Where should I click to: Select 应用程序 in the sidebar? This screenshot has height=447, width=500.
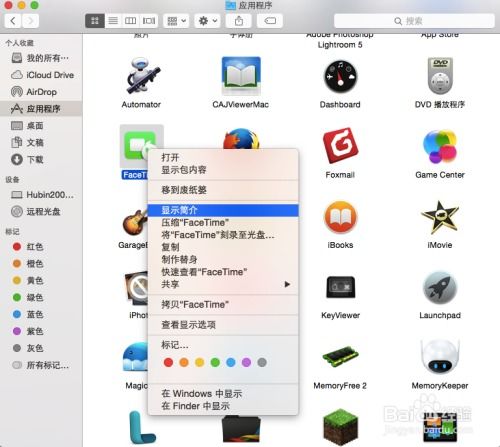coord(41,109)
